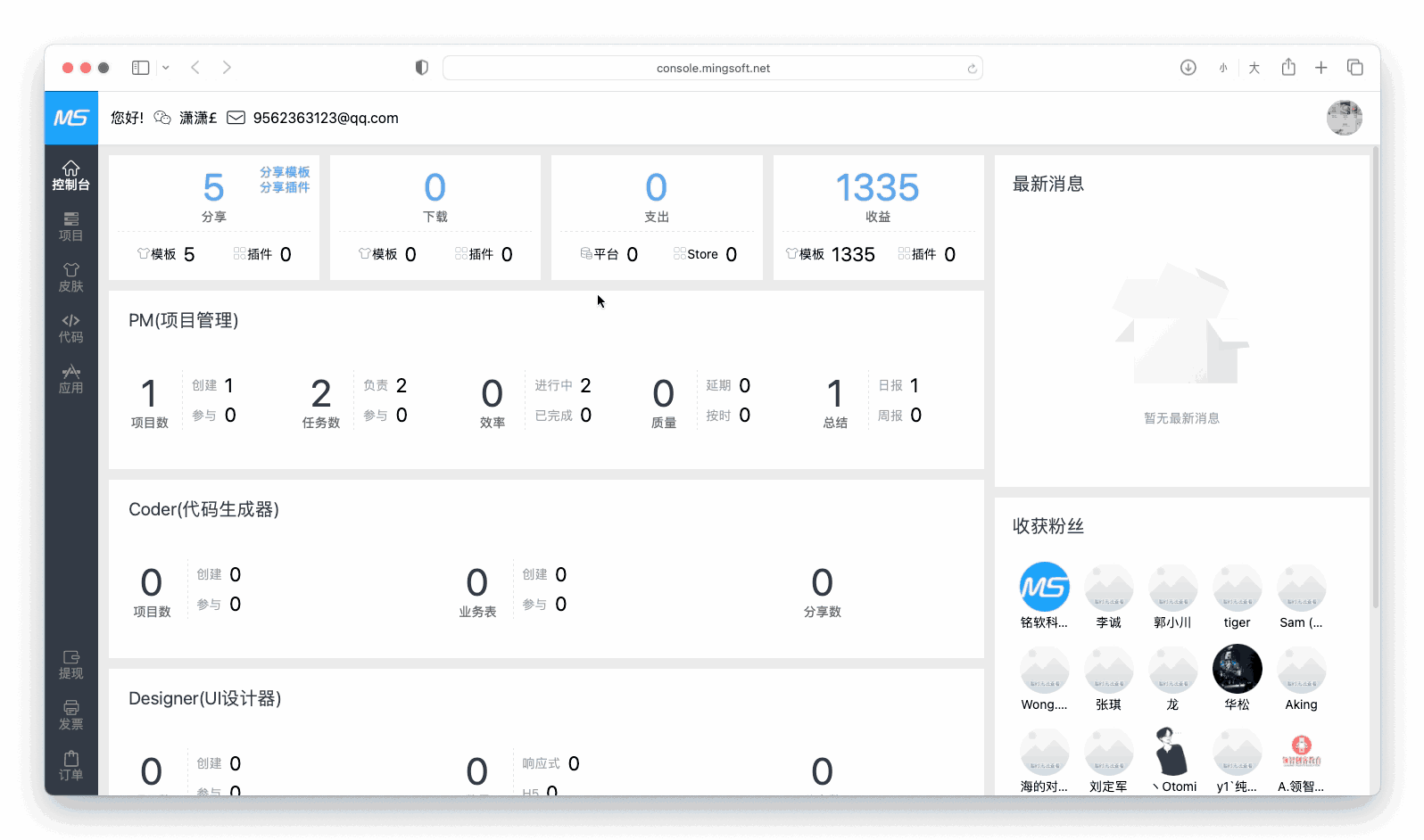
Task: Expand the sidebar dropdown chevron in toolbar
Action: click(166, 68)
